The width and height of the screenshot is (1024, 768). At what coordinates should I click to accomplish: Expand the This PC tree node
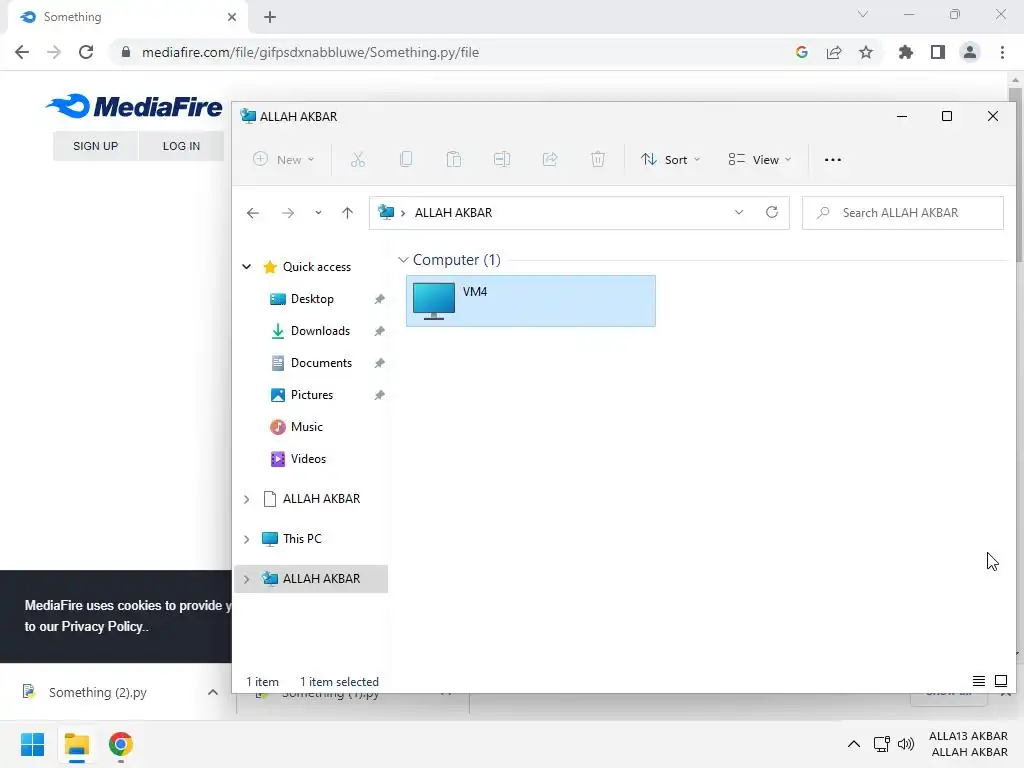247,539
